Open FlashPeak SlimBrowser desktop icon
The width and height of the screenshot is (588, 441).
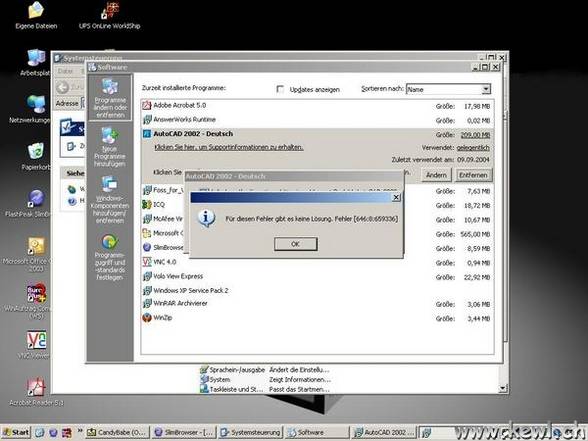pos(35,204)
